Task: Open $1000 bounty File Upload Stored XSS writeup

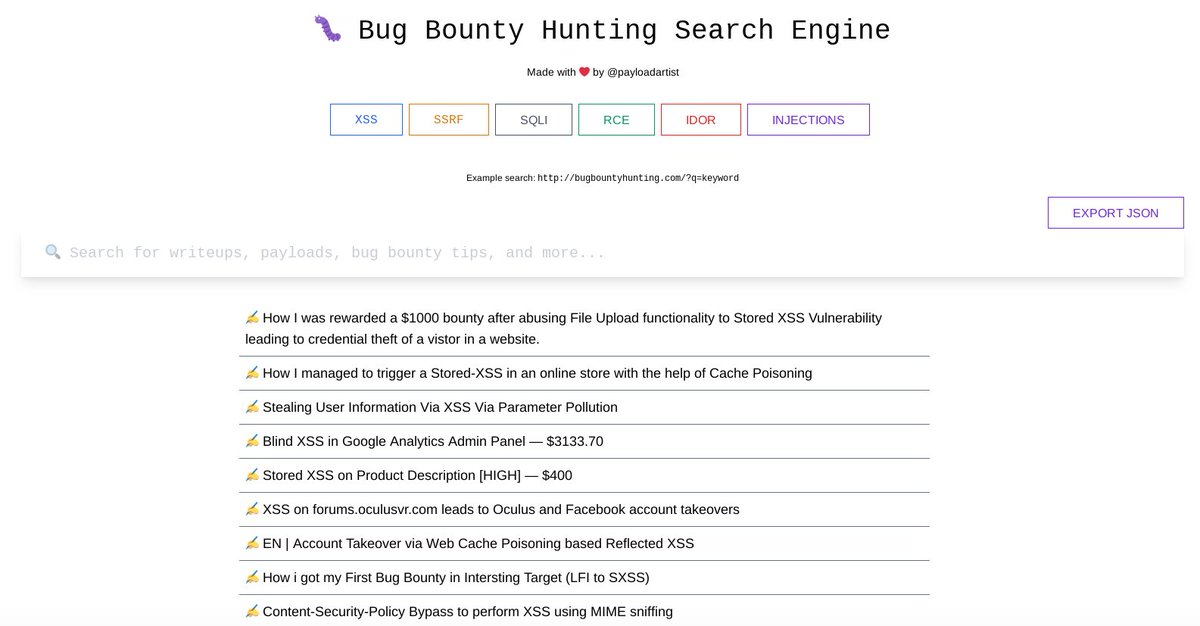Action: pos(564,328)
